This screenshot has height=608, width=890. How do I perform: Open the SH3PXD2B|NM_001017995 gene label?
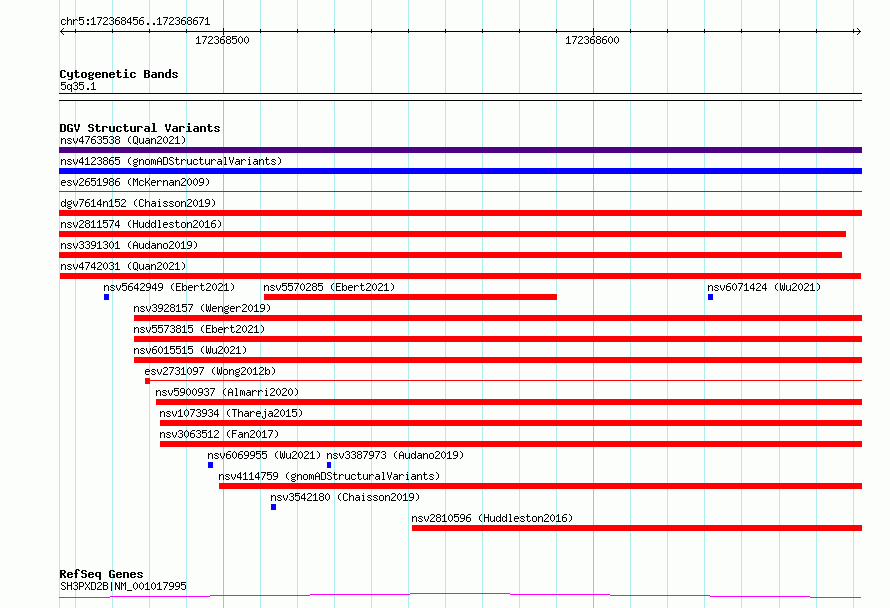pos(123,586)
